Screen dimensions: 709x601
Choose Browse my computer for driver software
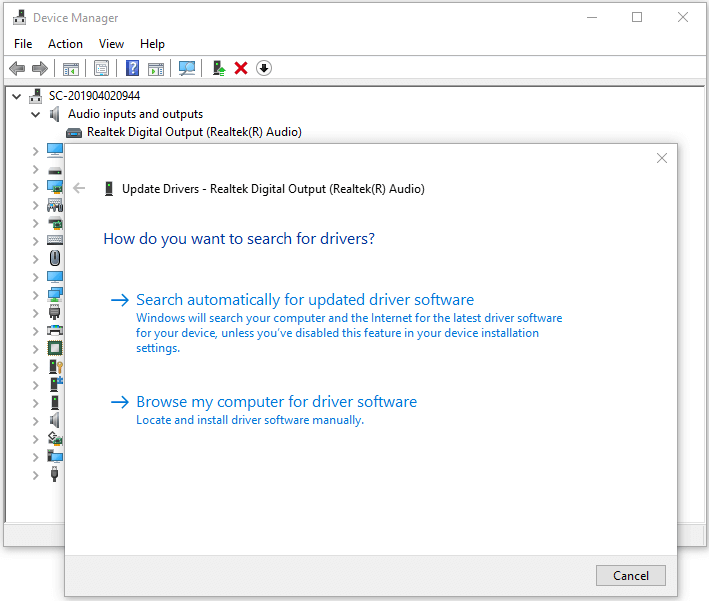(276, 402)
